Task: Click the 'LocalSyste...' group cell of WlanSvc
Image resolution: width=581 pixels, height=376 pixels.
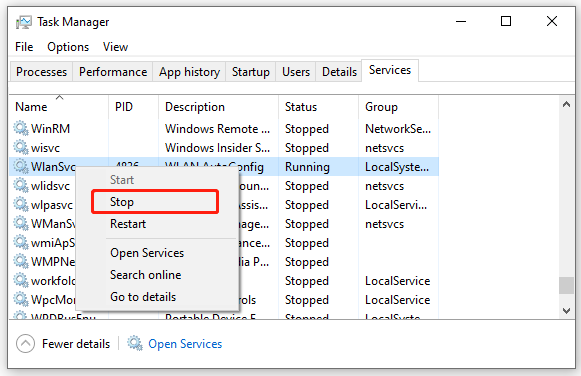Action: click(x=397, y=167)
